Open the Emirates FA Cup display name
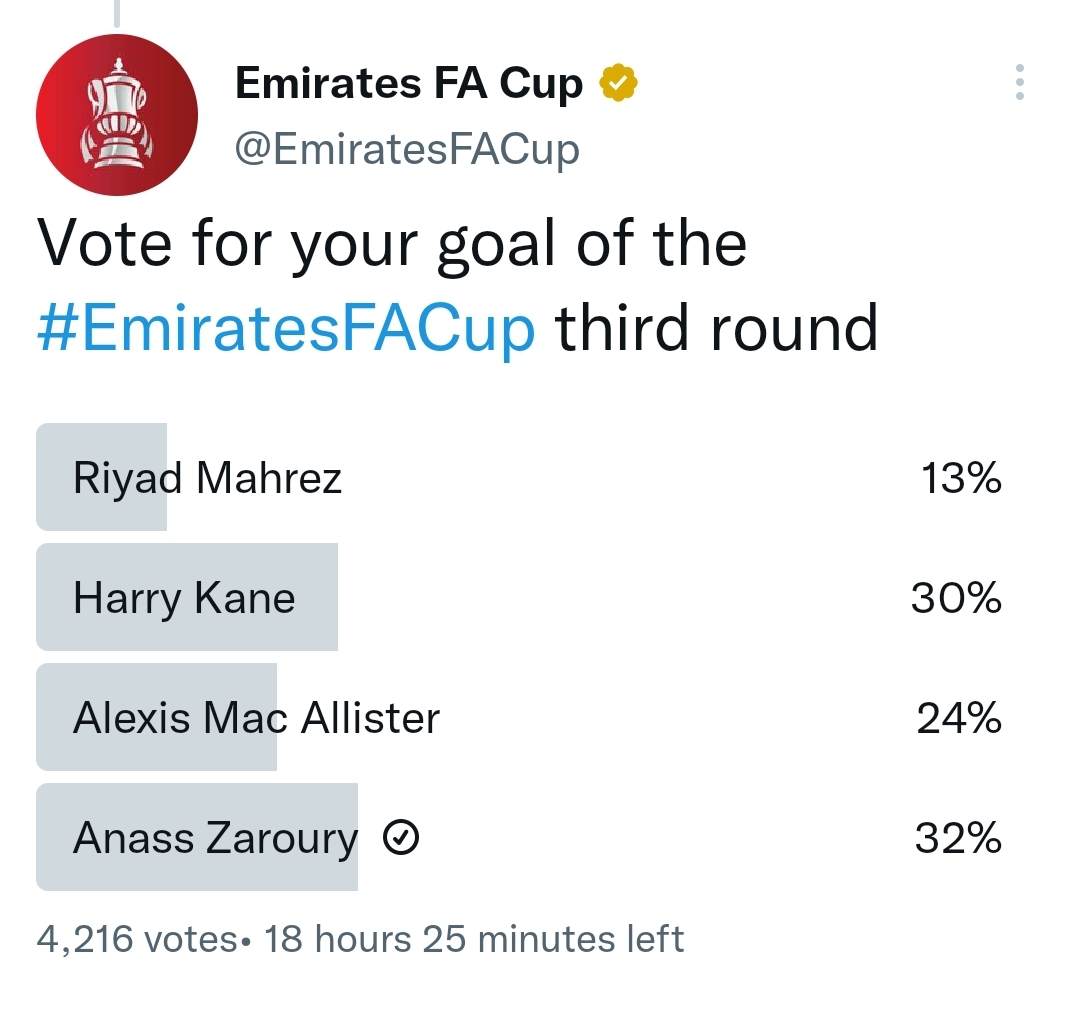The width and height of the screenshot is (1080, 1009). point(408,85)
